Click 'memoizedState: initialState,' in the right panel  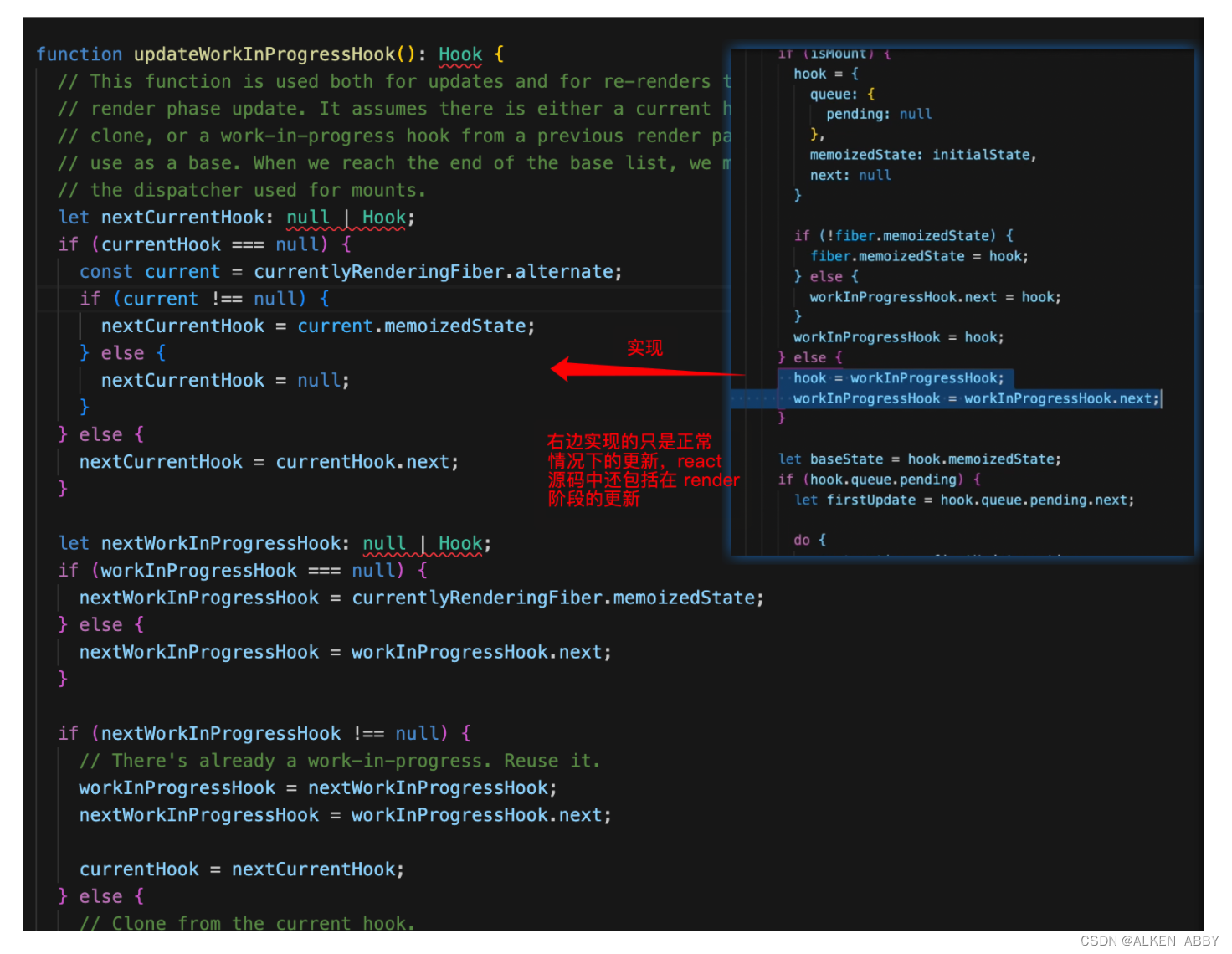point(923,155)
